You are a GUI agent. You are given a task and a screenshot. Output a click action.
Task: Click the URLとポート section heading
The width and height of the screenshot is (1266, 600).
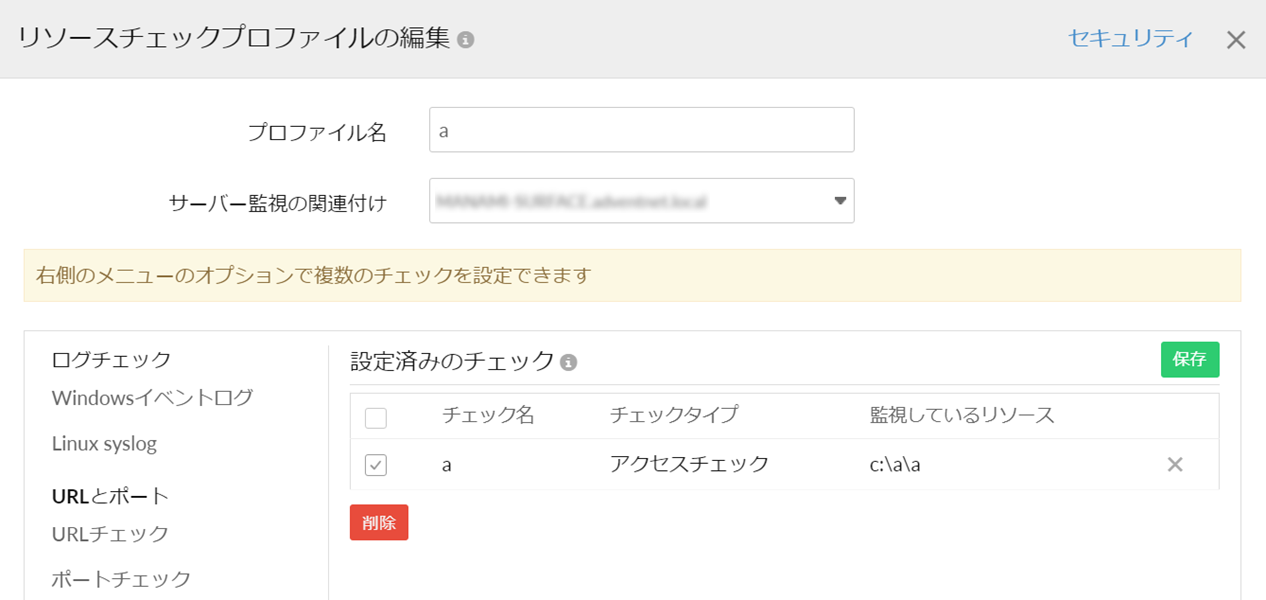pos(110,496)
